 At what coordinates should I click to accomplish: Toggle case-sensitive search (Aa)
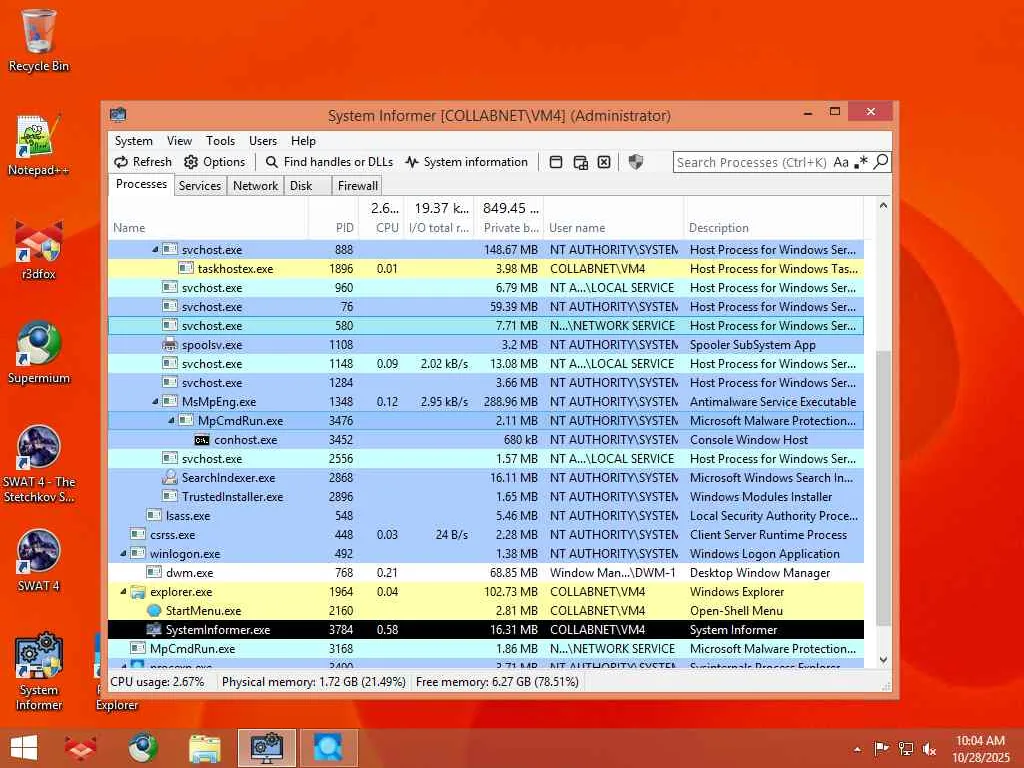coord(841,162)
